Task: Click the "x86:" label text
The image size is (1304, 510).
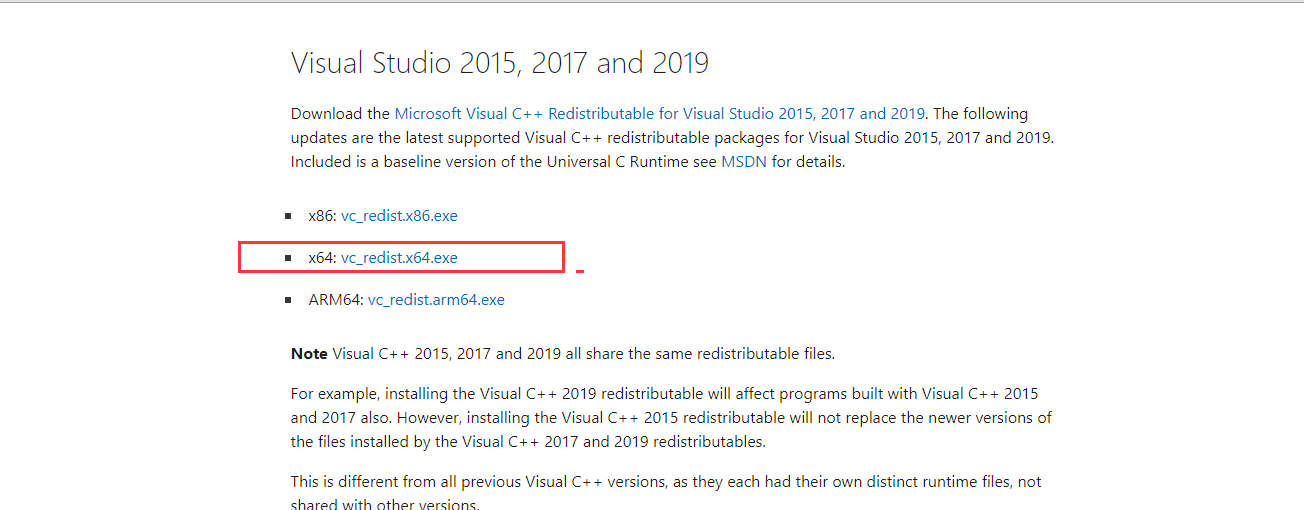Action: pyautogui.click(x=322, y=216)
